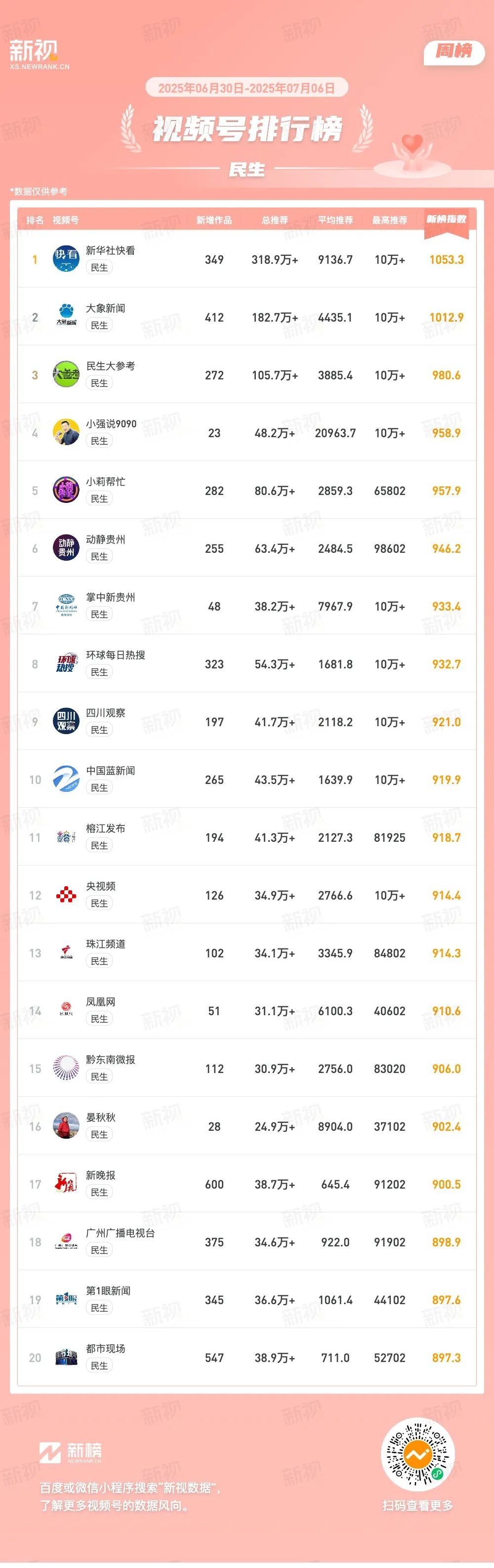Select the 民生大参考 green avatar
494x1568 pixels.
pyautogui.click(x=66, y=374)
